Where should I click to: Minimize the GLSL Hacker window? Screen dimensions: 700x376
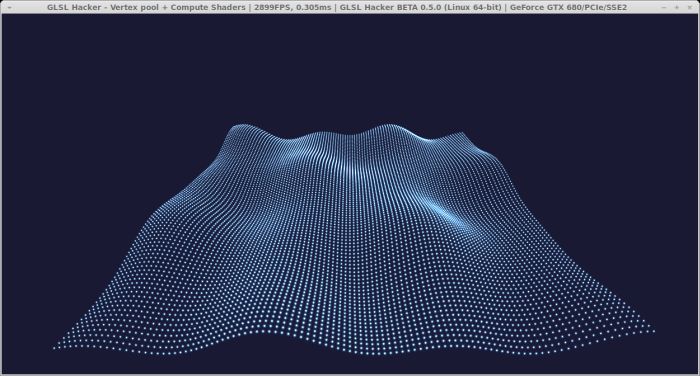(x=664, y=7)
